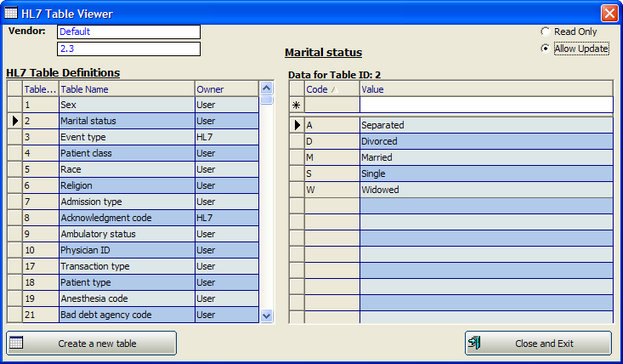Click scroll down arrow of table definitions
Image resolution: width=623 pixels, height=364 pixels.
(x=267, y=316)
